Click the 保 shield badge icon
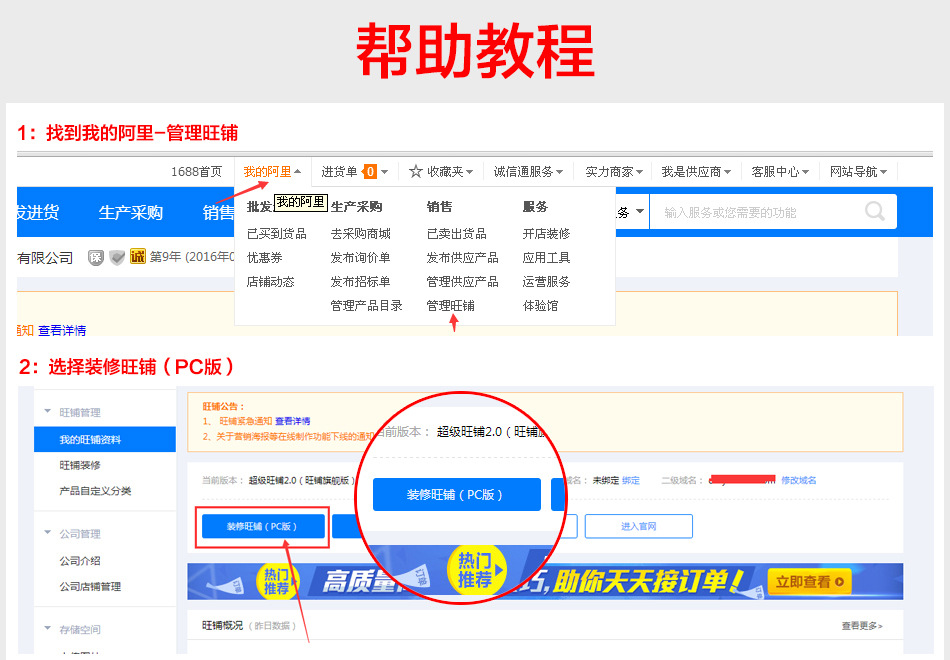 [96, 258]
